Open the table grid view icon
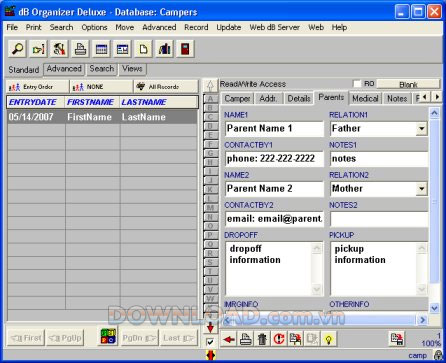Screen dimensions: 446x363 pos(101,49)
